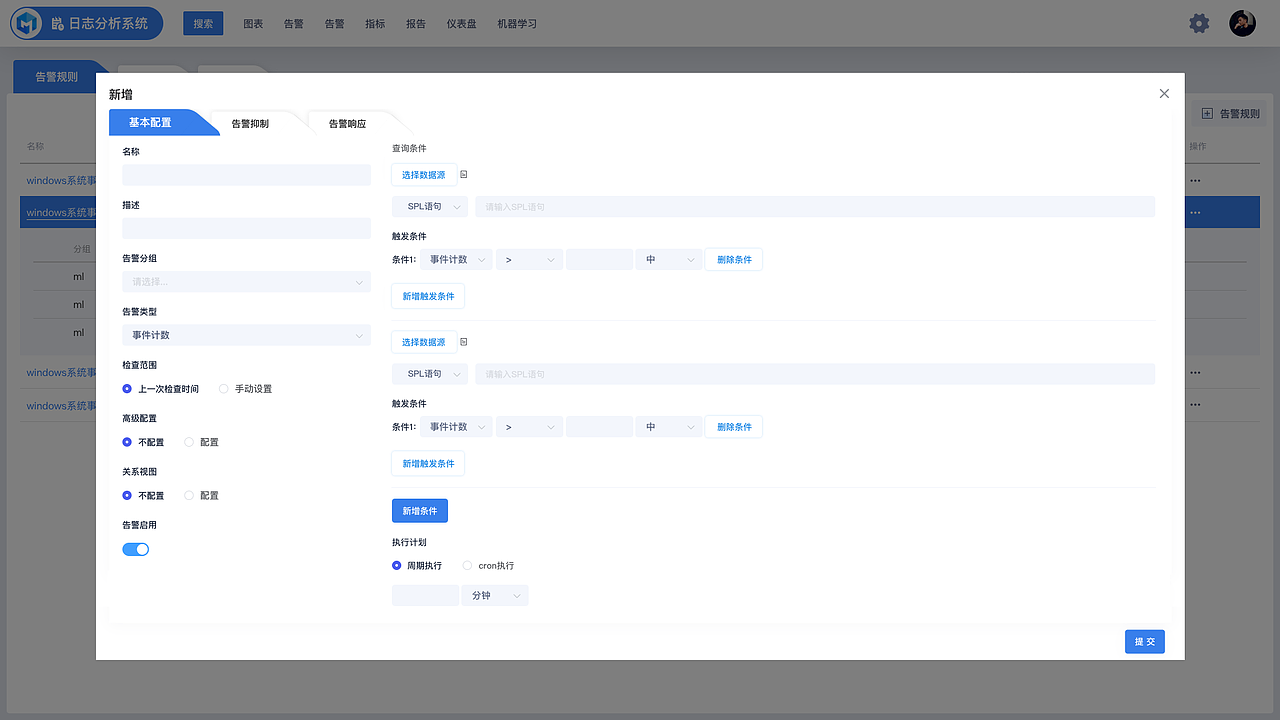
Task: Click the icon beside the first 选择数据源
Action: pos(464,175)
